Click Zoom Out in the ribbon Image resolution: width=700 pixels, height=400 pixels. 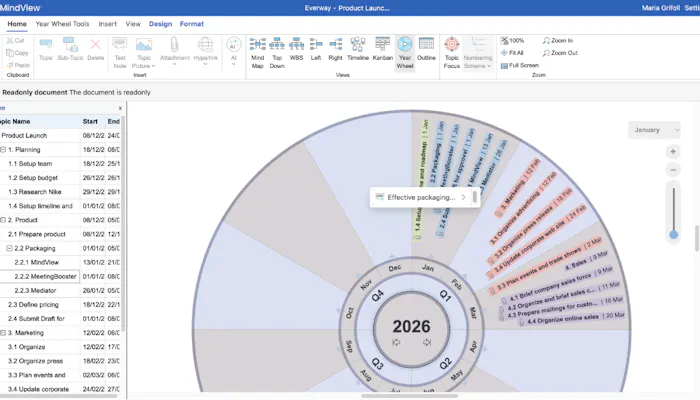pyautogui.click(x=560, y=53)
